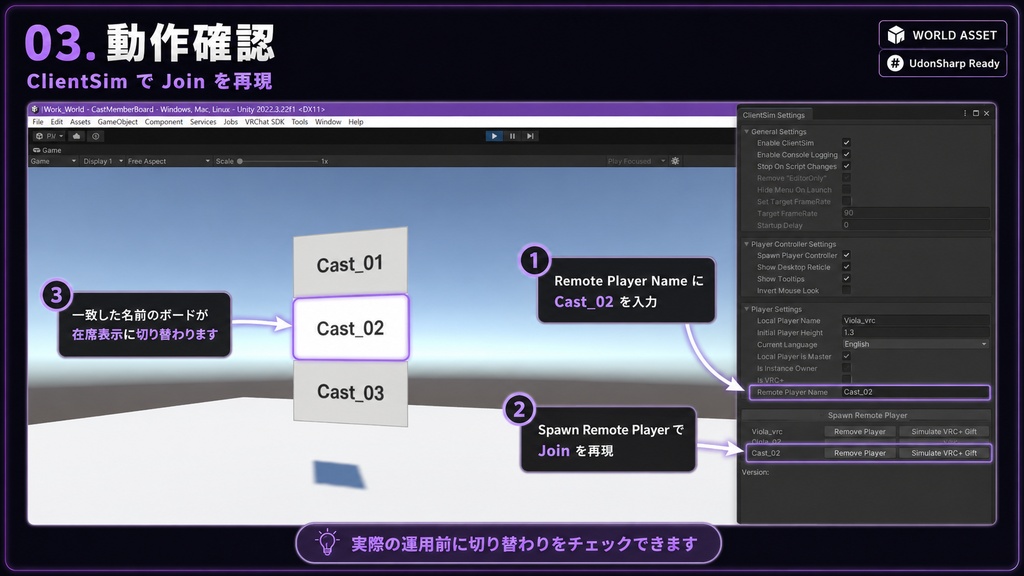Open the Tools menu
This screenshot has width=1024, height=576.
tap(300, 122)
